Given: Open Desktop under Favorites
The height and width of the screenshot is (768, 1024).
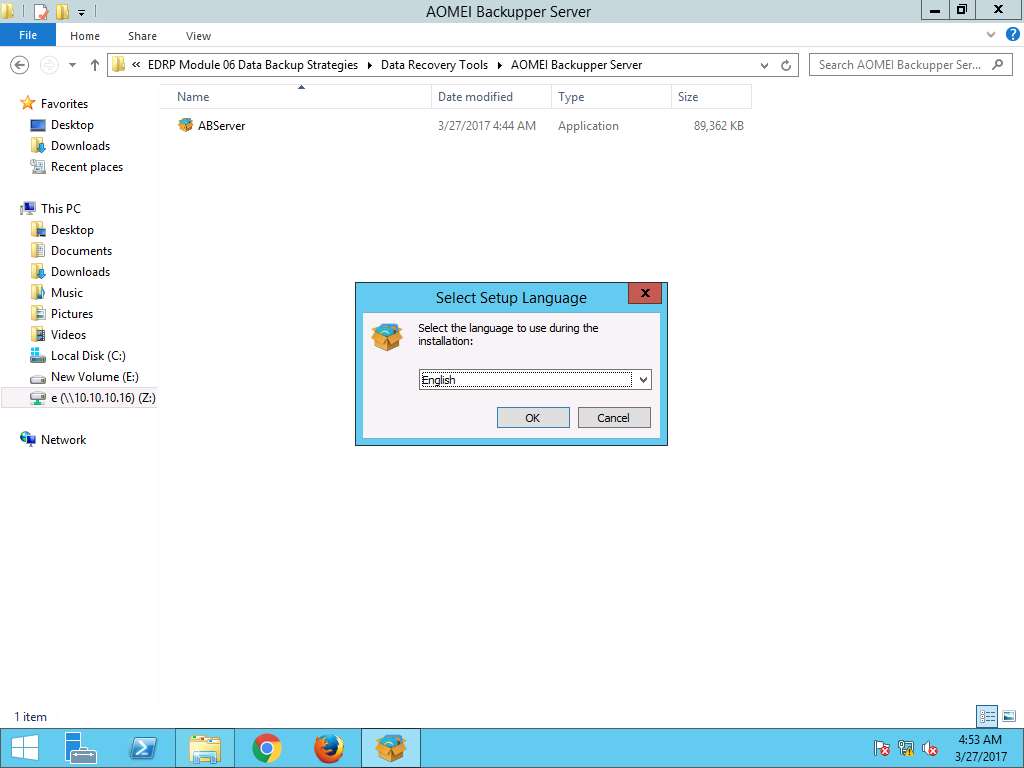Looking at the screenshot, I should click(x=72, y=125).
